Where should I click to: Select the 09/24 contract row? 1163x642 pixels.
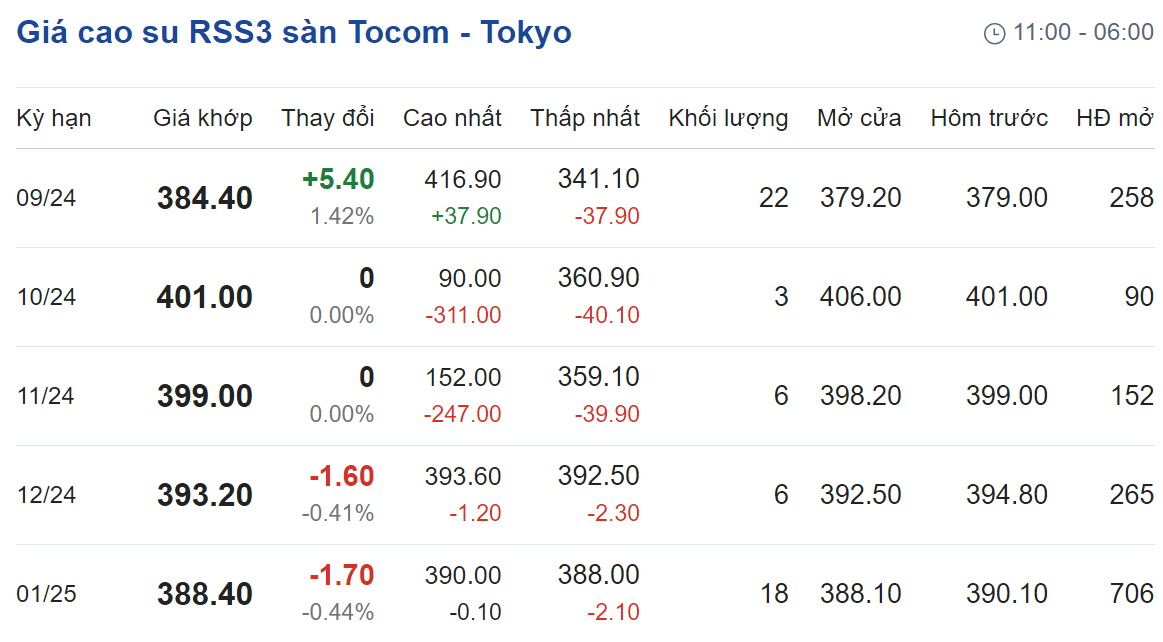coord(585,198)
